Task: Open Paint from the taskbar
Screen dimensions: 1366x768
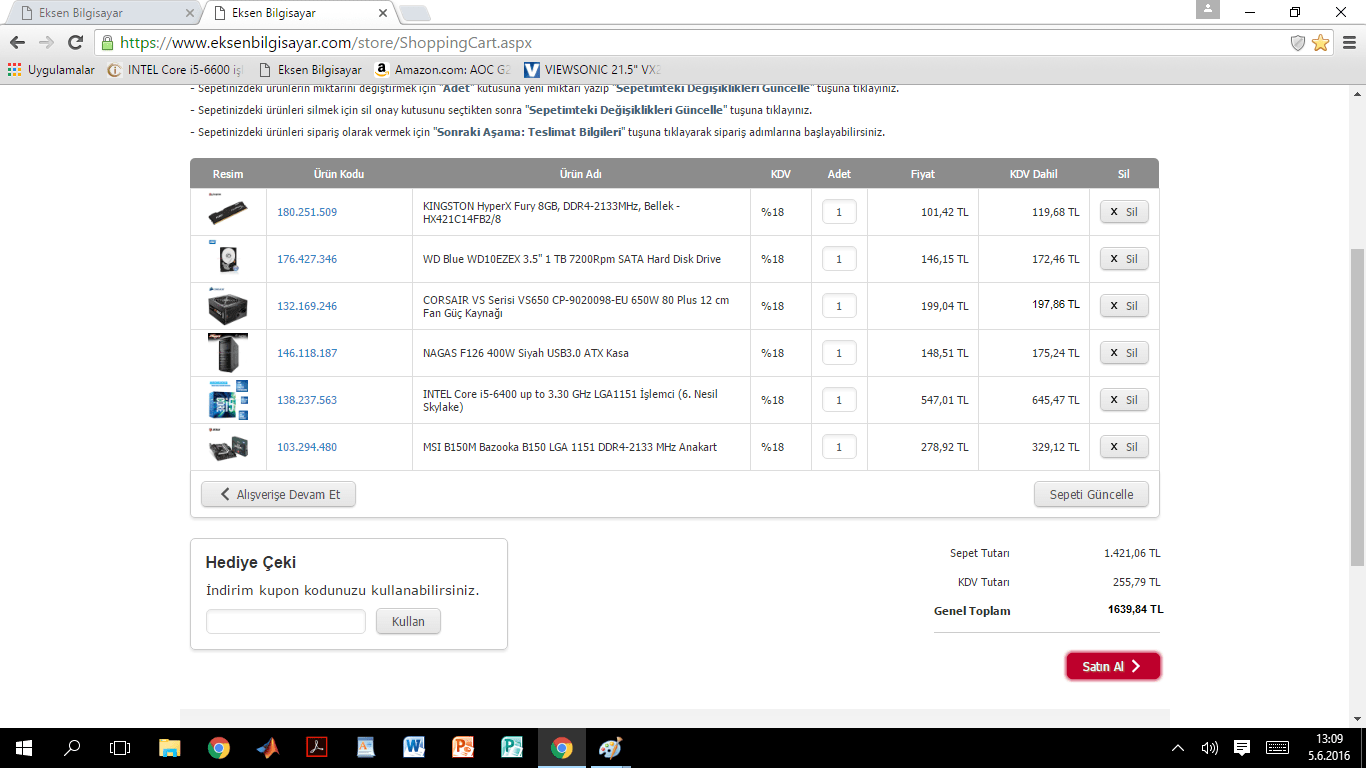Action: click(x=610, y=747)
